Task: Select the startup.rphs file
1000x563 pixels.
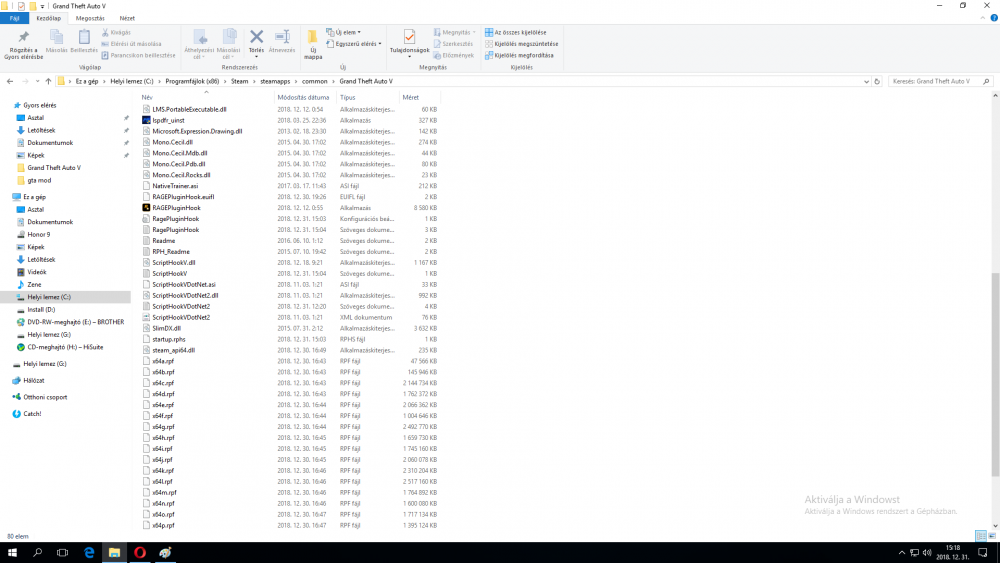Action: [169, 339]
